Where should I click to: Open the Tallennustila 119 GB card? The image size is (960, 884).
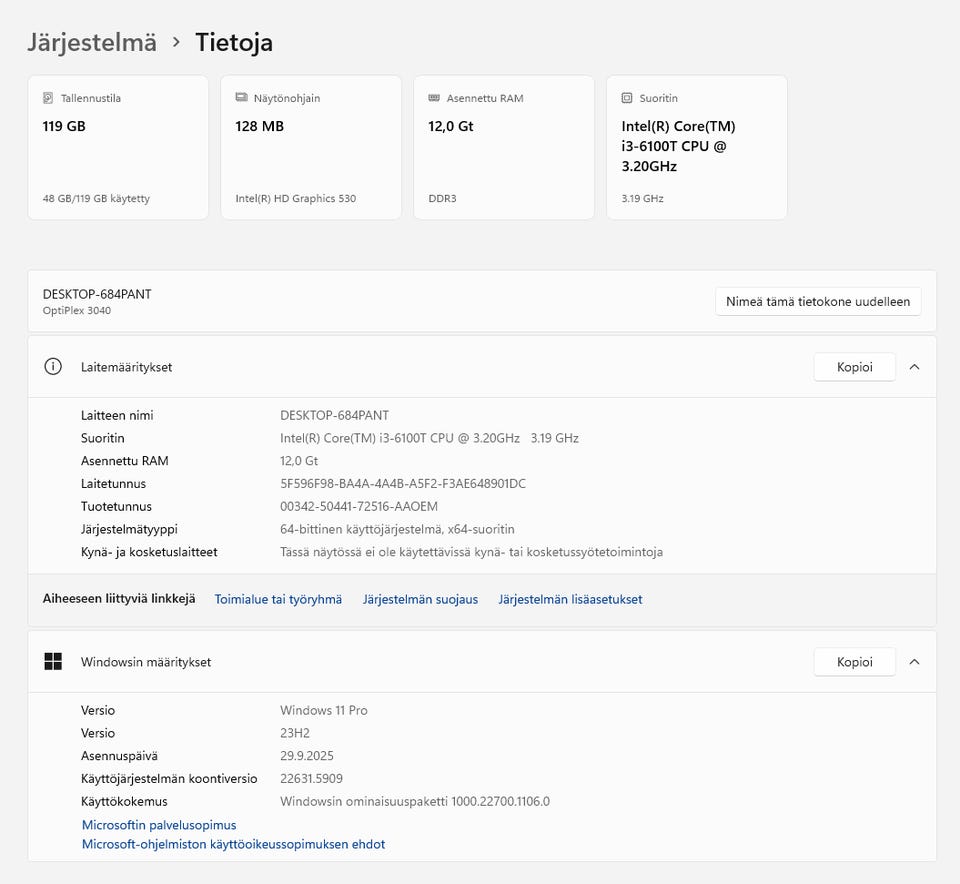point(118,147)
